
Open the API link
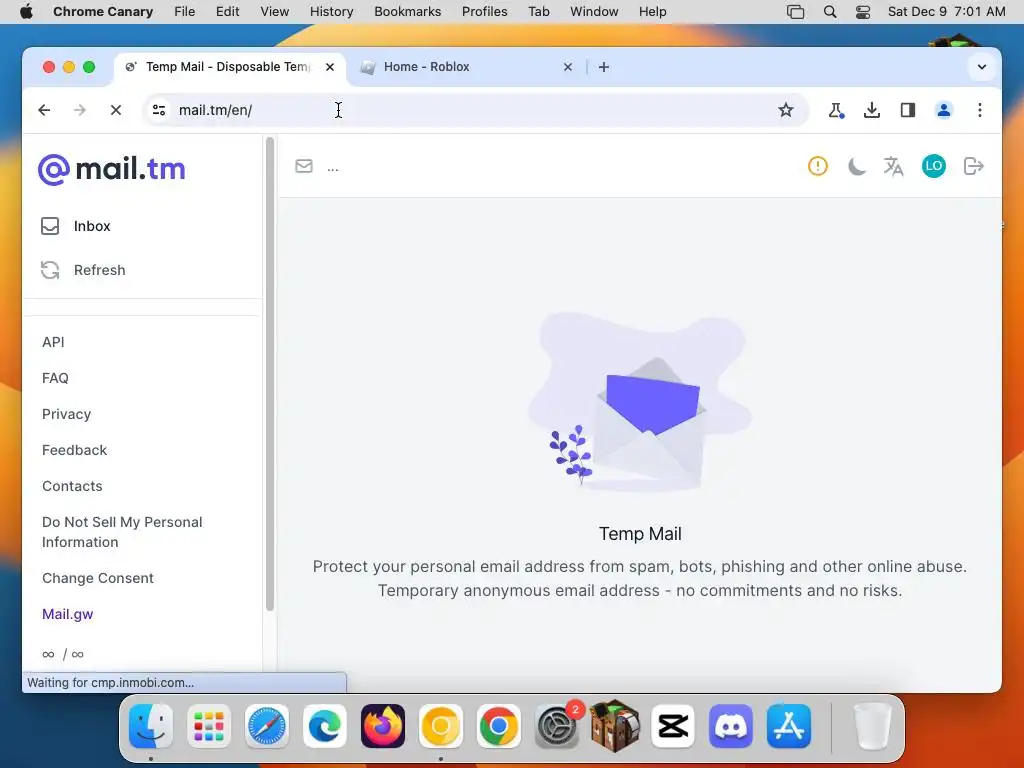click(53, 342)
